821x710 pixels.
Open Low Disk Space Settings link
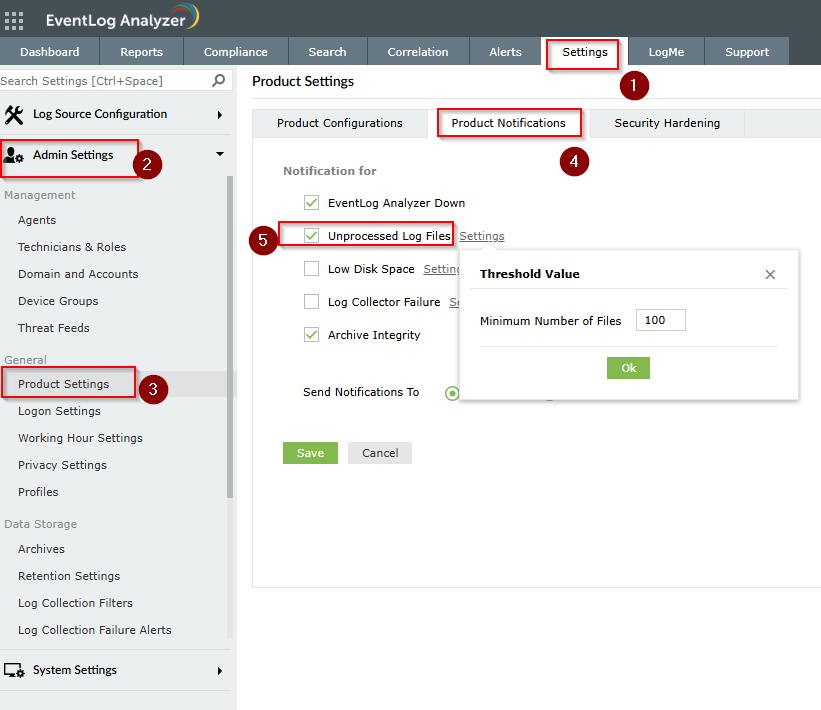[x=441, y=269]
